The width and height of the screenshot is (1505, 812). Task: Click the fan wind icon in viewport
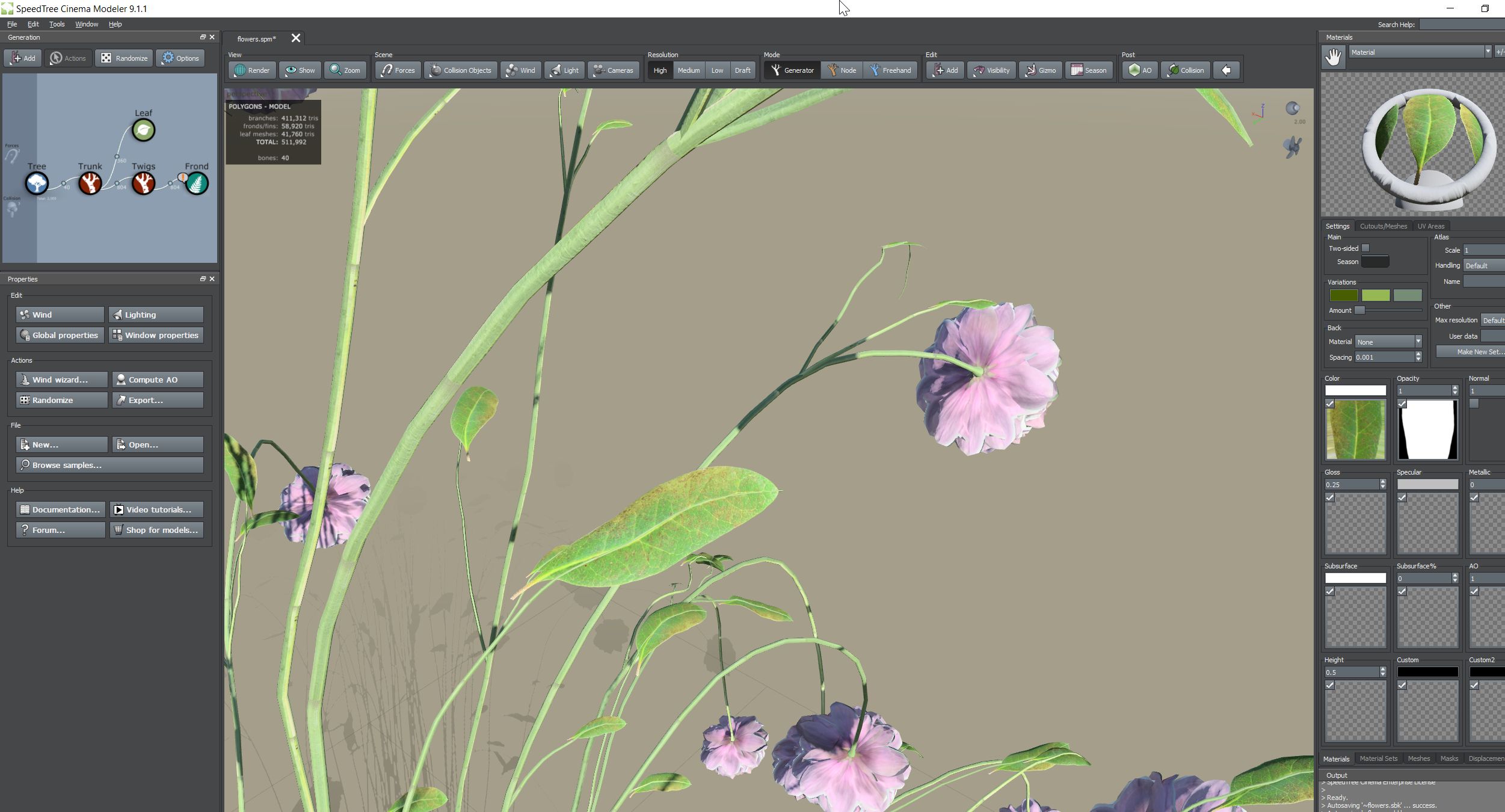1292,147
